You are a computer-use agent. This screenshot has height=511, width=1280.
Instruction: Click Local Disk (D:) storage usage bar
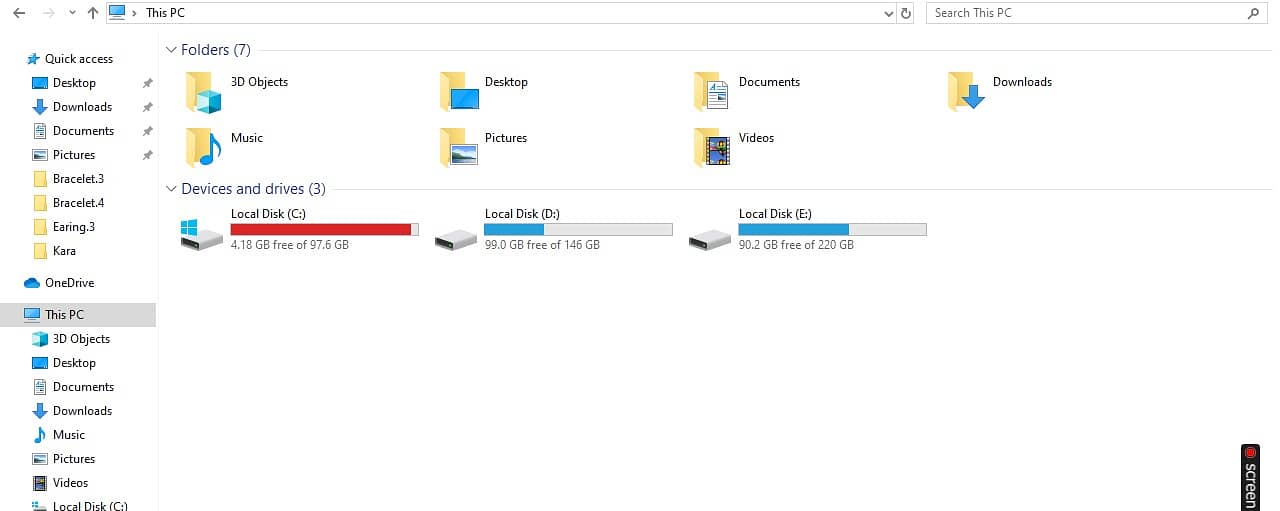click(578, 229)
